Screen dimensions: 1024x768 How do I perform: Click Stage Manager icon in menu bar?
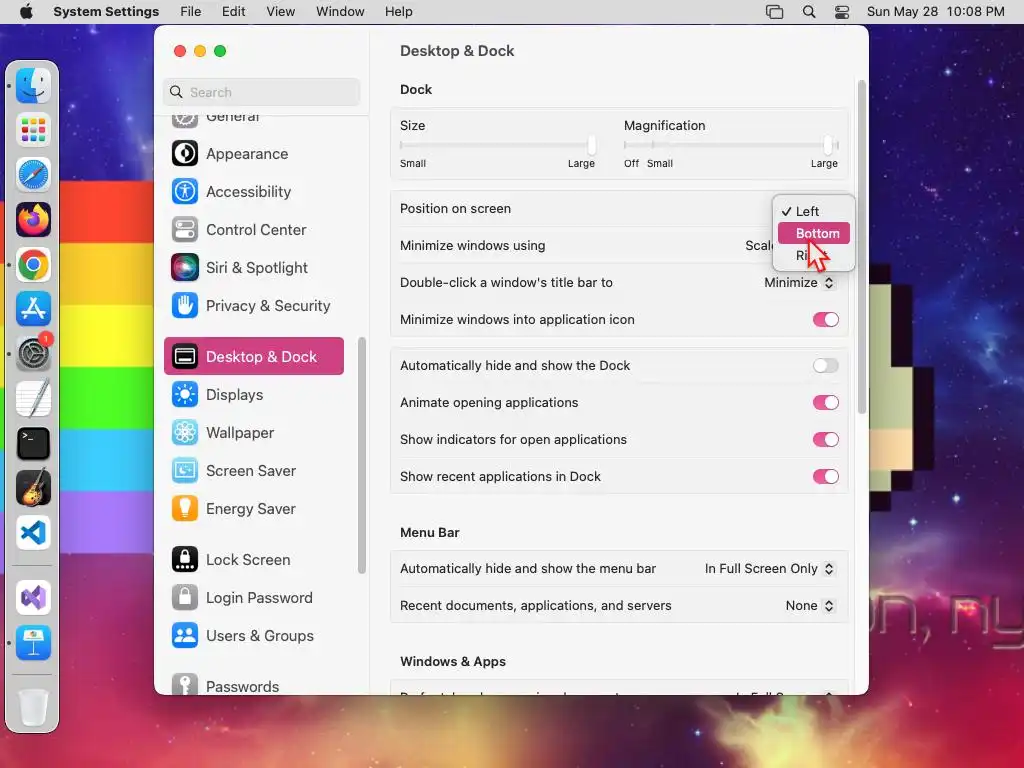point(775,12)
